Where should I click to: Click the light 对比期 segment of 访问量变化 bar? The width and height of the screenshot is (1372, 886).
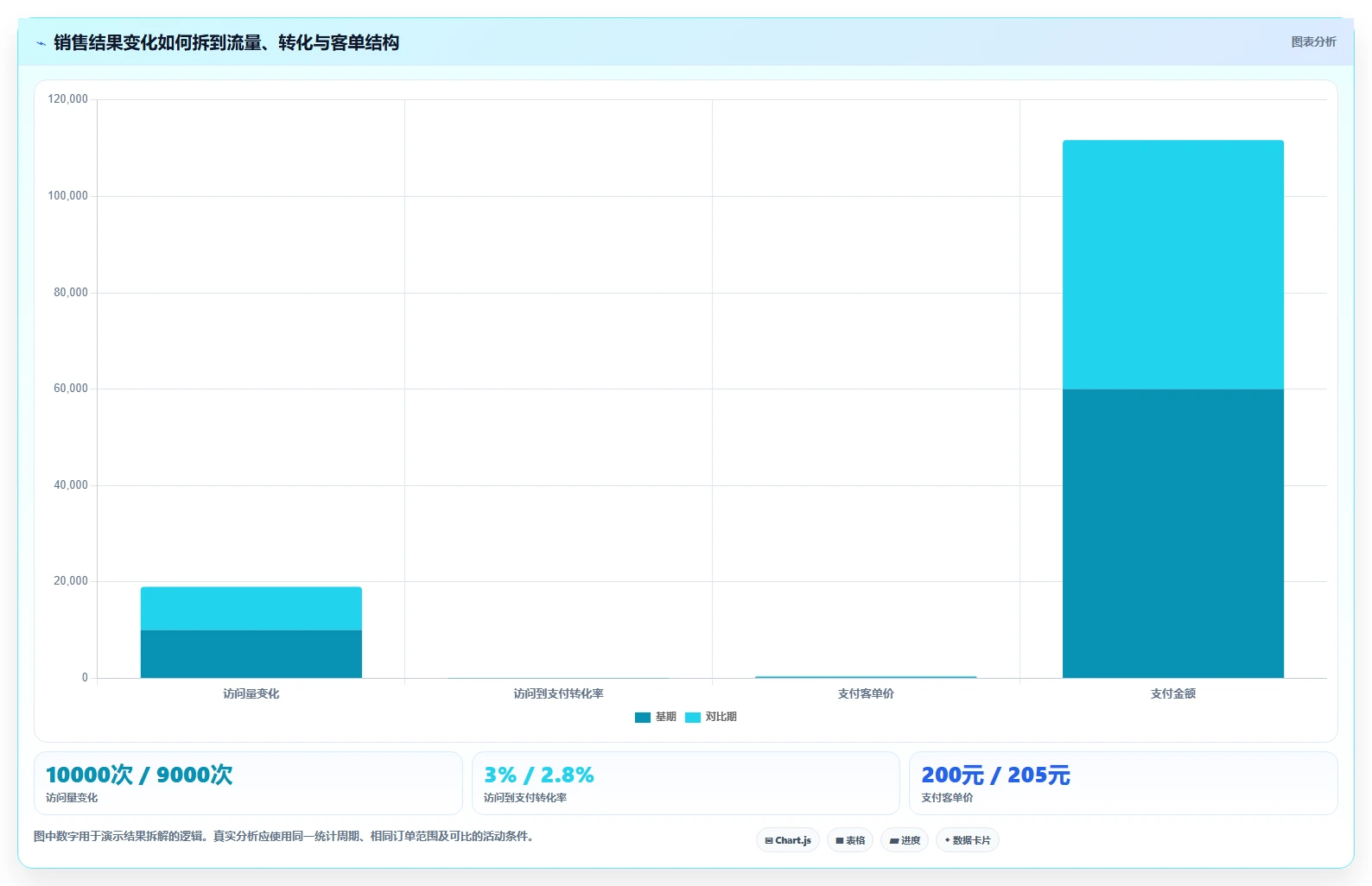[x=251, y=609]
